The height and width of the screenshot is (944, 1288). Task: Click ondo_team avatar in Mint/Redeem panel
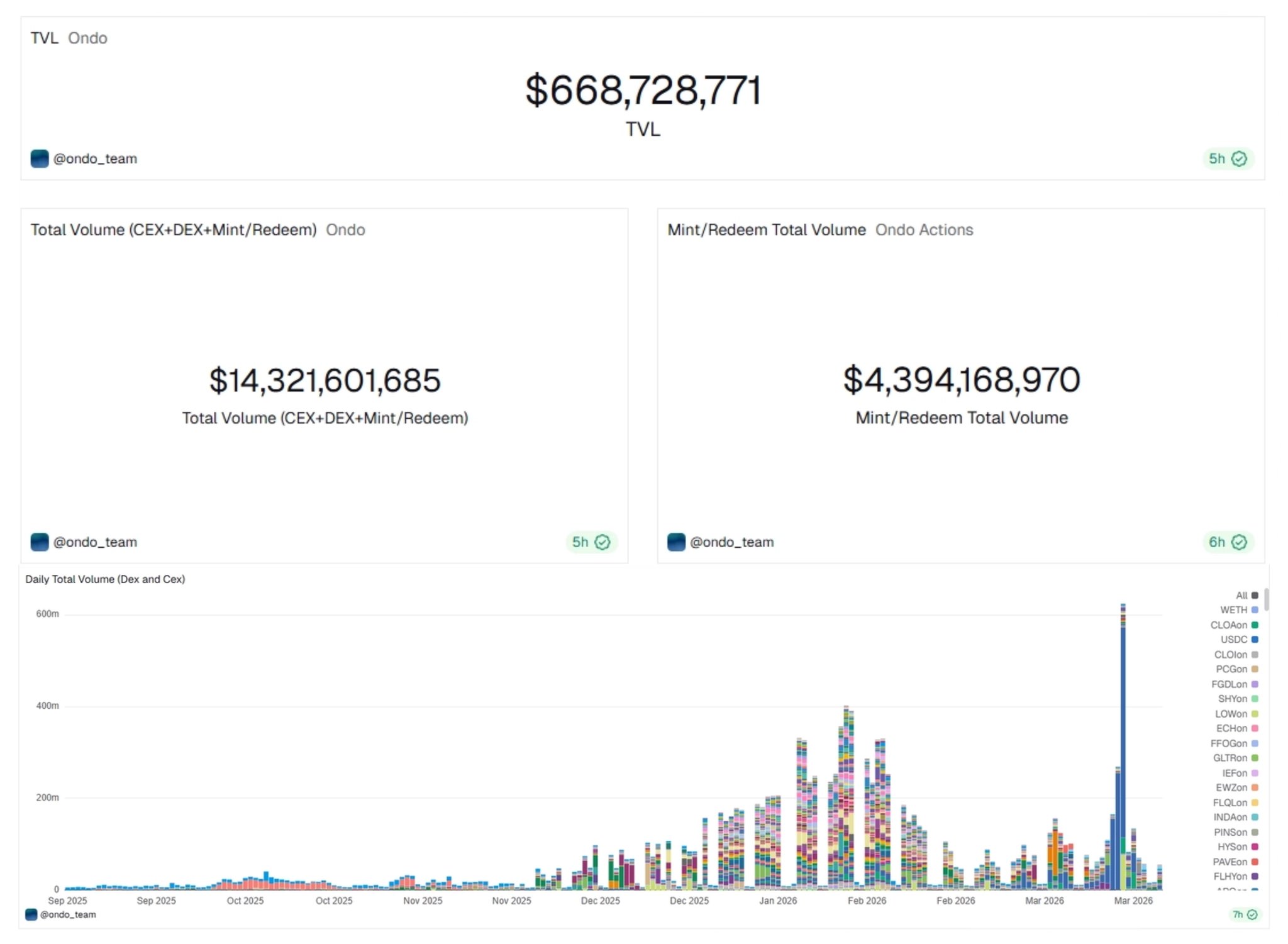click(676, 542)
